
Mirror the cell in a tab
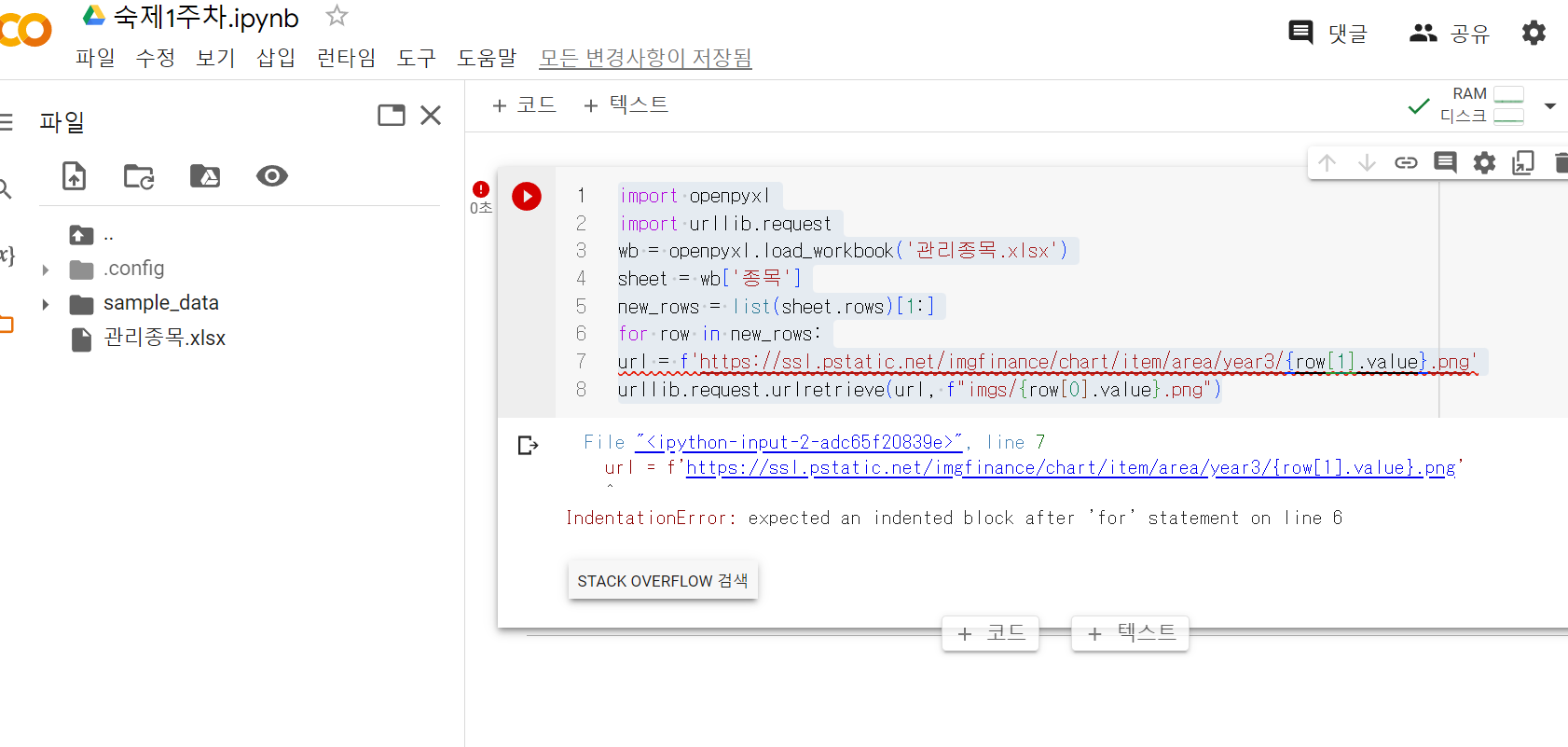click(1523, 163)
